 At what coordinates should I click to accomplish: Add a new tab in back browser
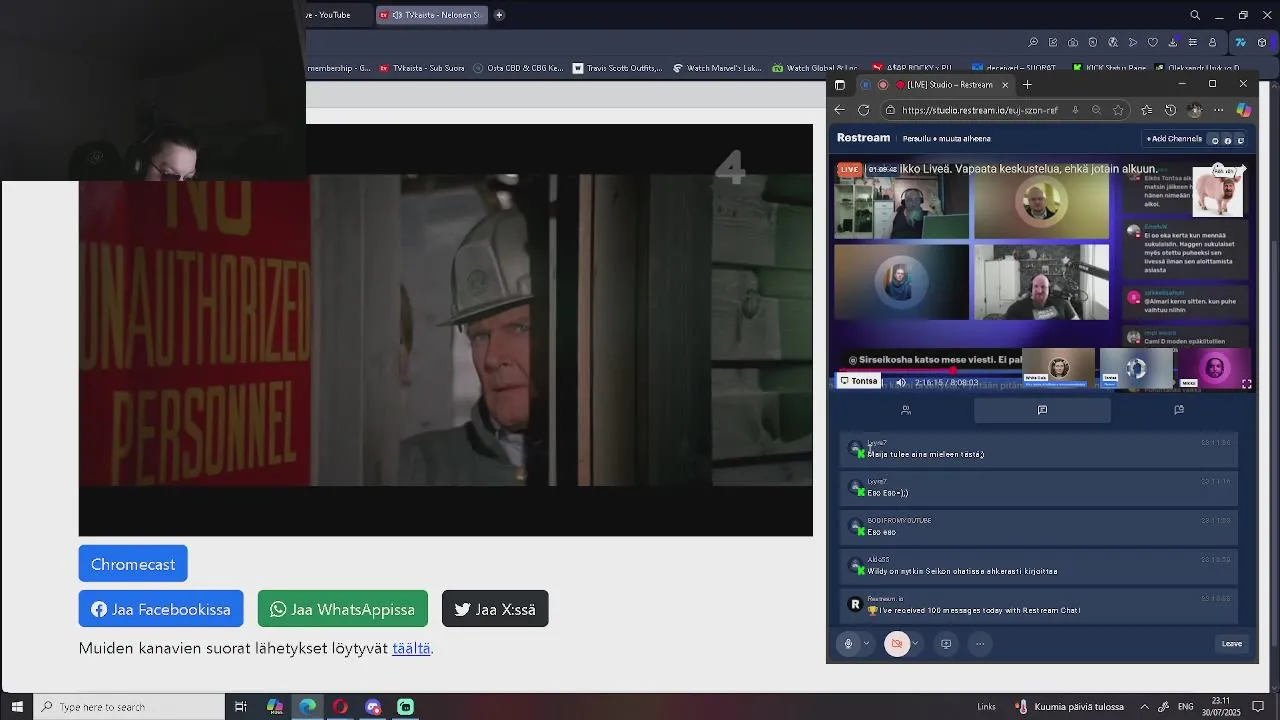(499, 15)
